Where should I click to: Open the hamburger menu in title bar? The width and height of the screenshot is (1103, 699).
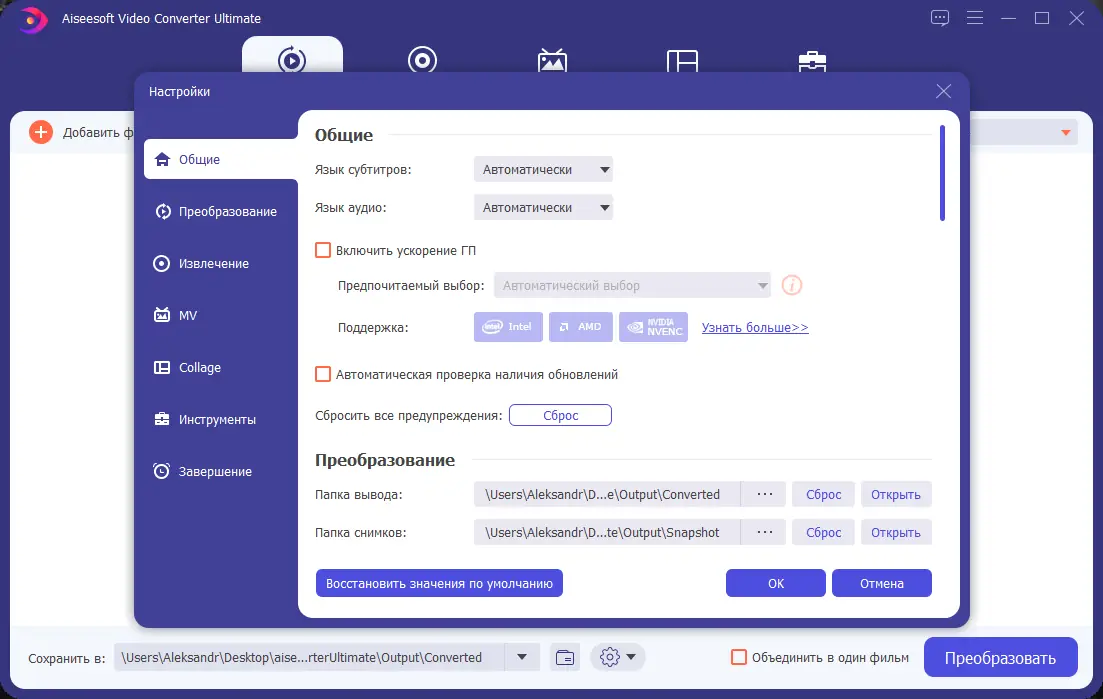[x=975, y=18]
